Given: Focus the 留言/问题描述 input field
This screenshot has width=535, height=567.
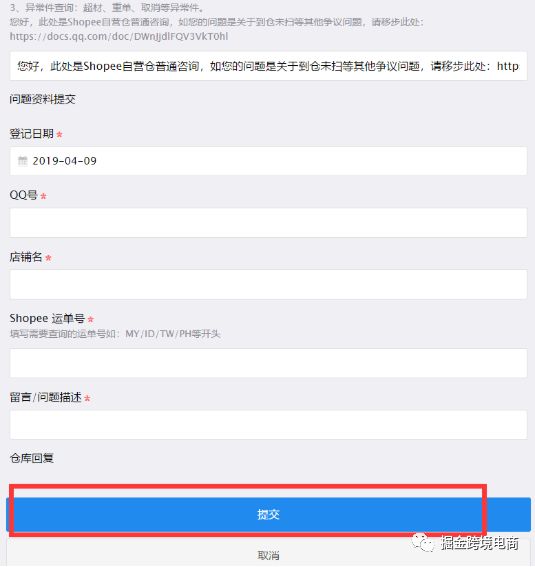Looking at the screenshot, I should click(268, 425).
